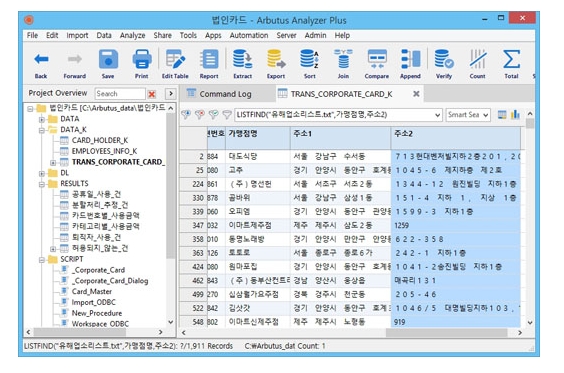564x373 pixels.
Task: Click the arrow button beside project search
Action: [x=170, y=94]
